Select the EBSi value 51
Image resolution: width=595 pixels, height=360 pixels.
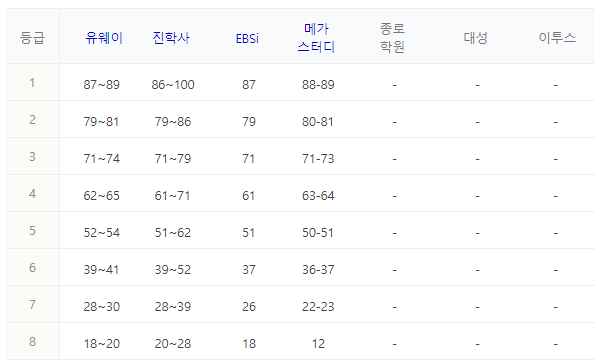(x=249, y=233)
